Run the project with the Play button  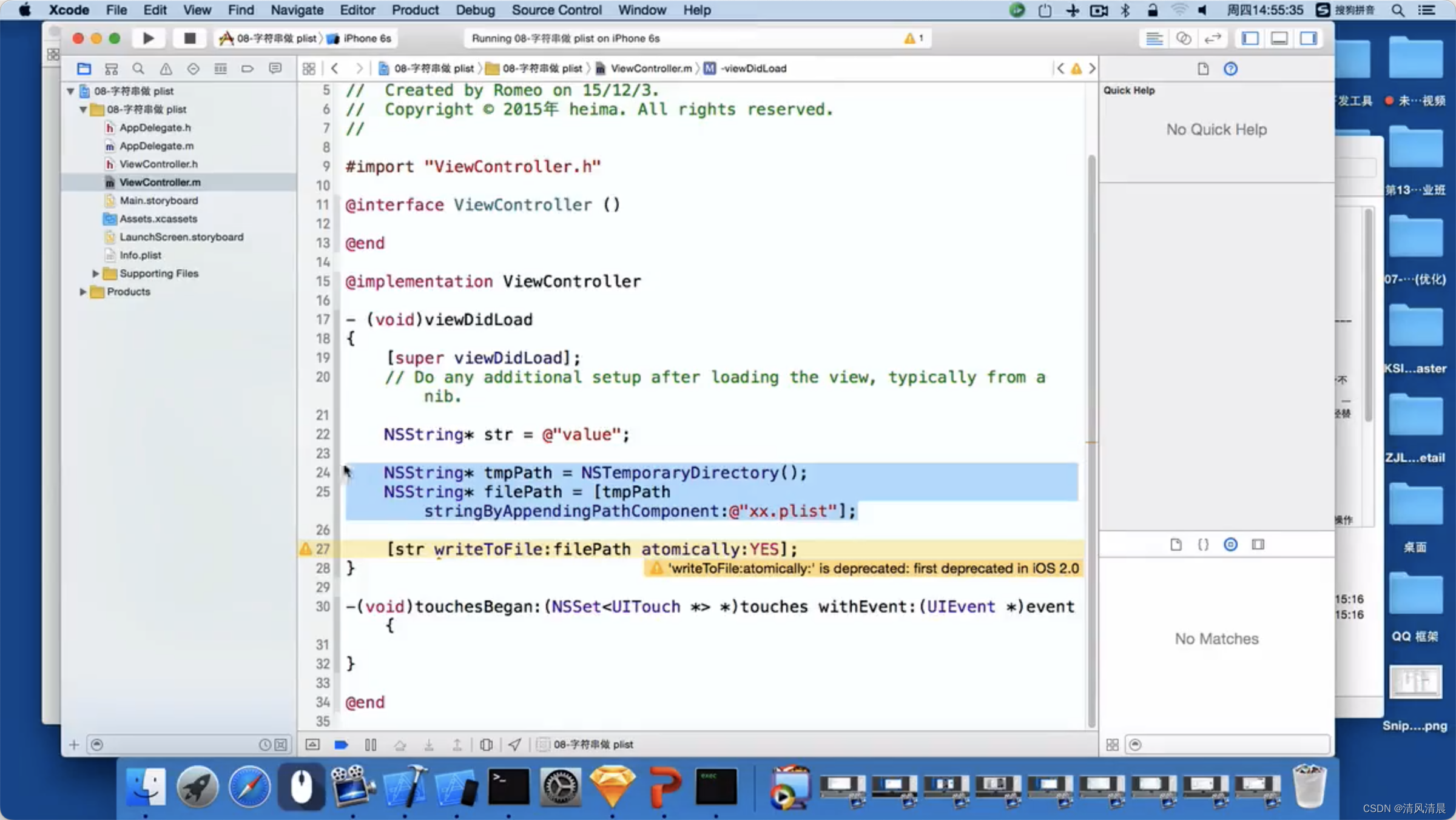pos(148,38)
